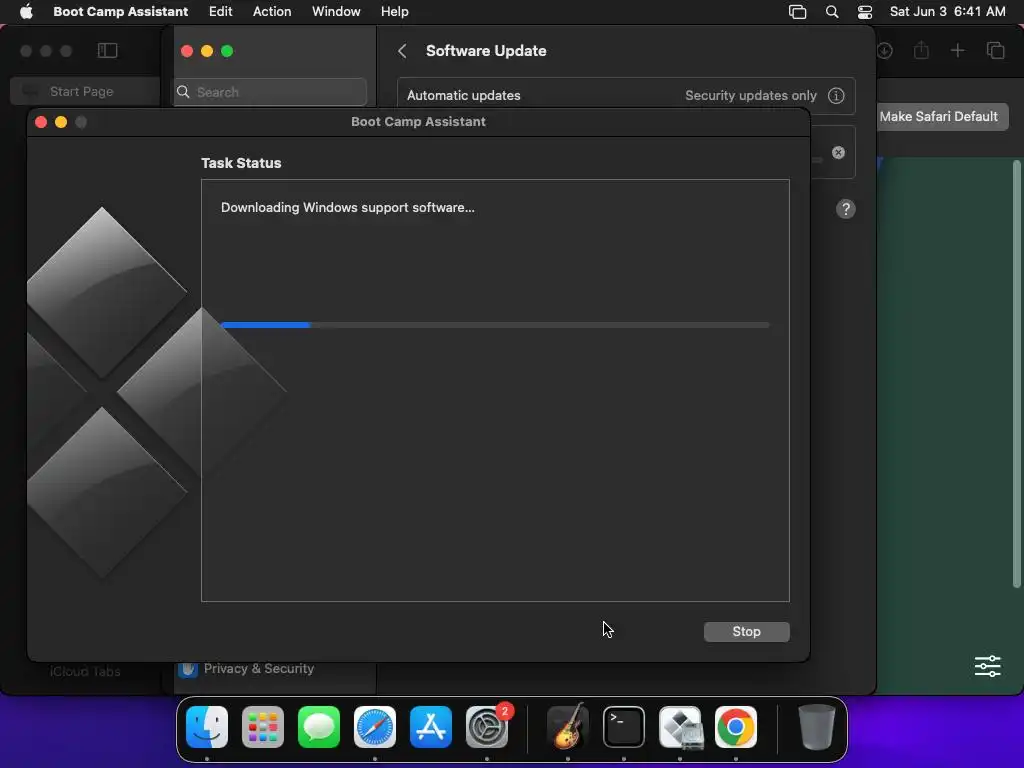Open App Store from the Dock
The height and width of the screenshot is (768, 1024).
(x=431, y=727)
